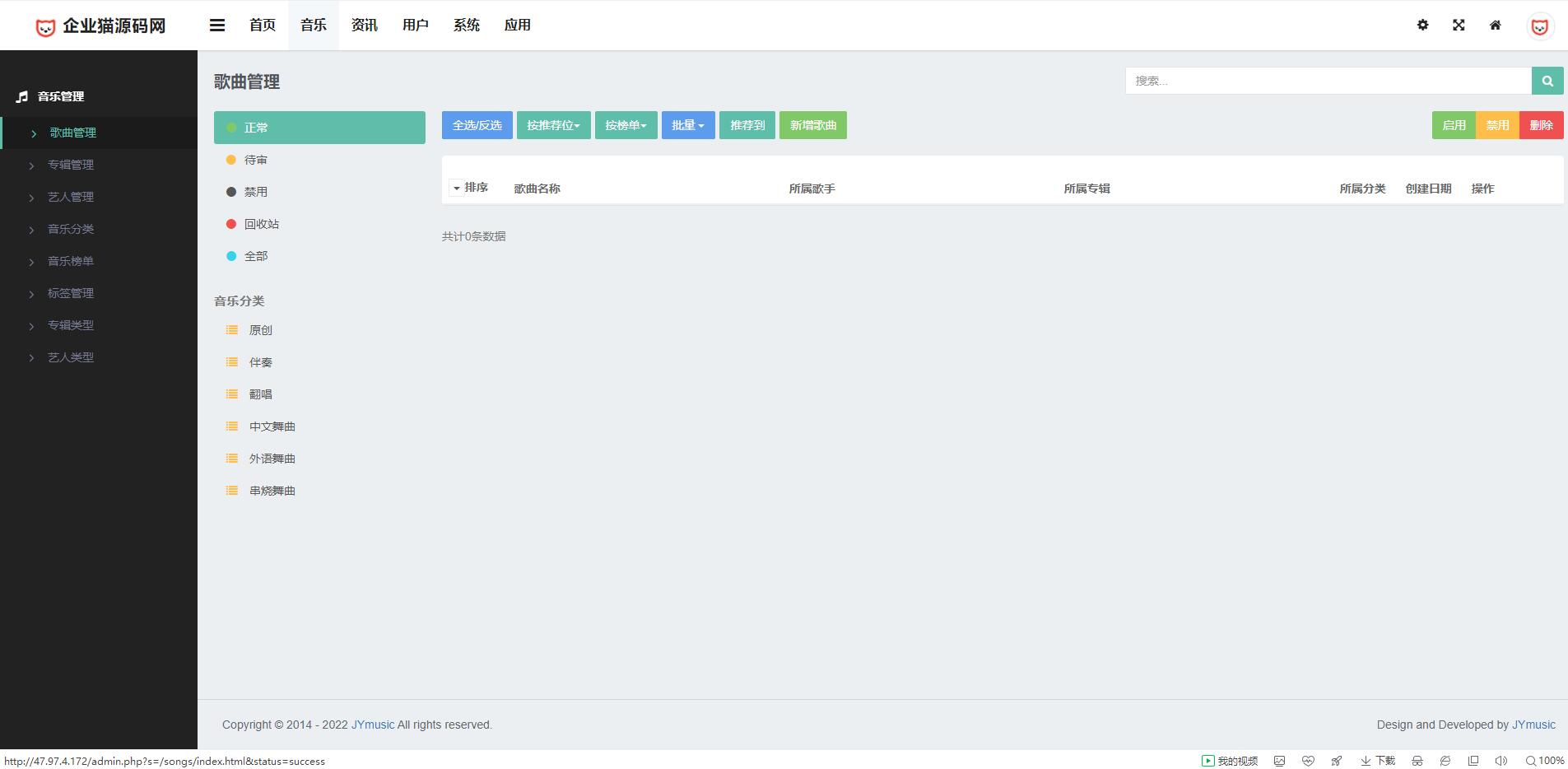This screenshot has width=1568, height=769.
Task: Open 按推荐位 dropdown
Action: point(553,125)
